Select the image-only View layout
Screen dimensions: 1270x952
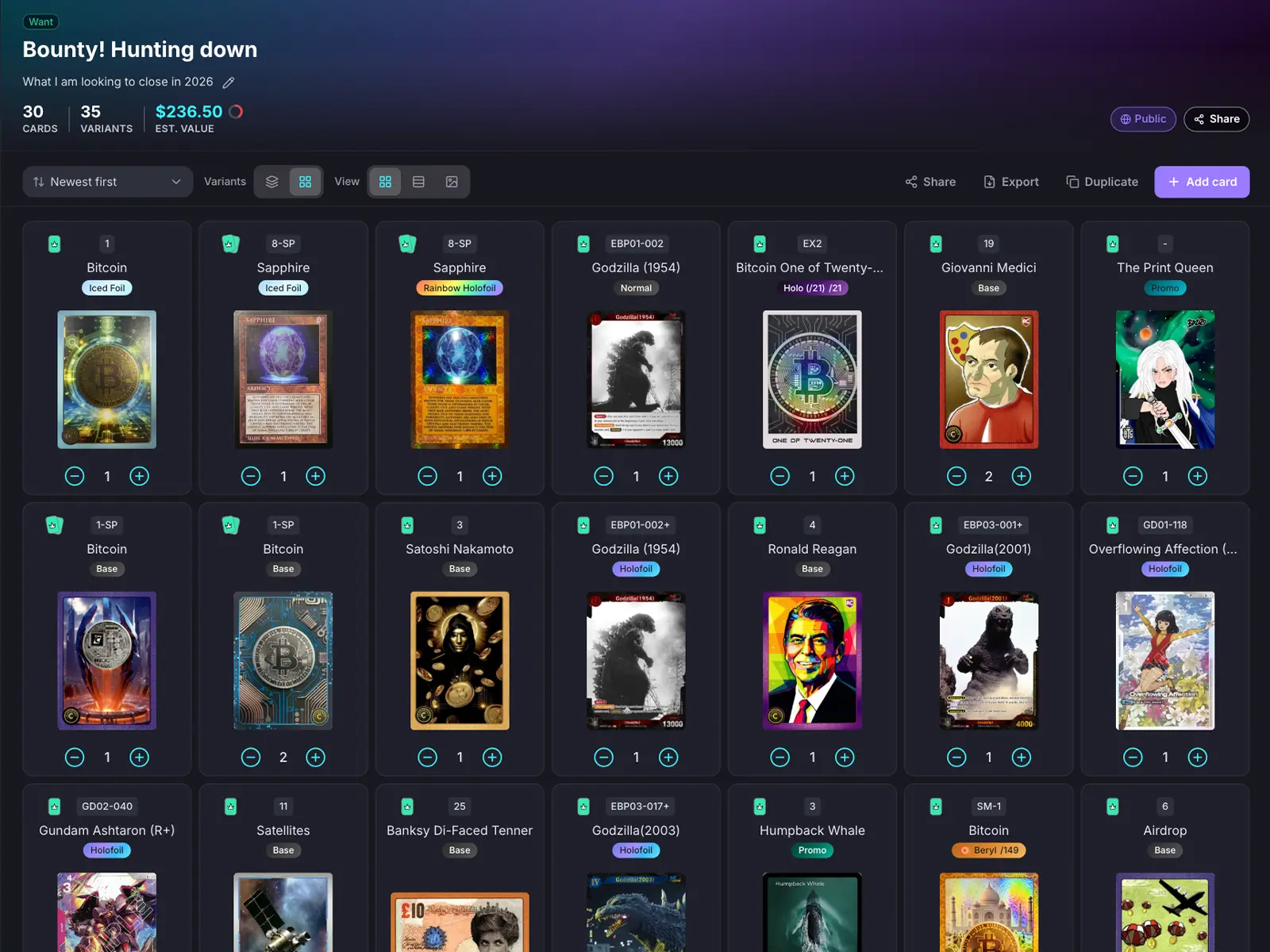(452, 182)
